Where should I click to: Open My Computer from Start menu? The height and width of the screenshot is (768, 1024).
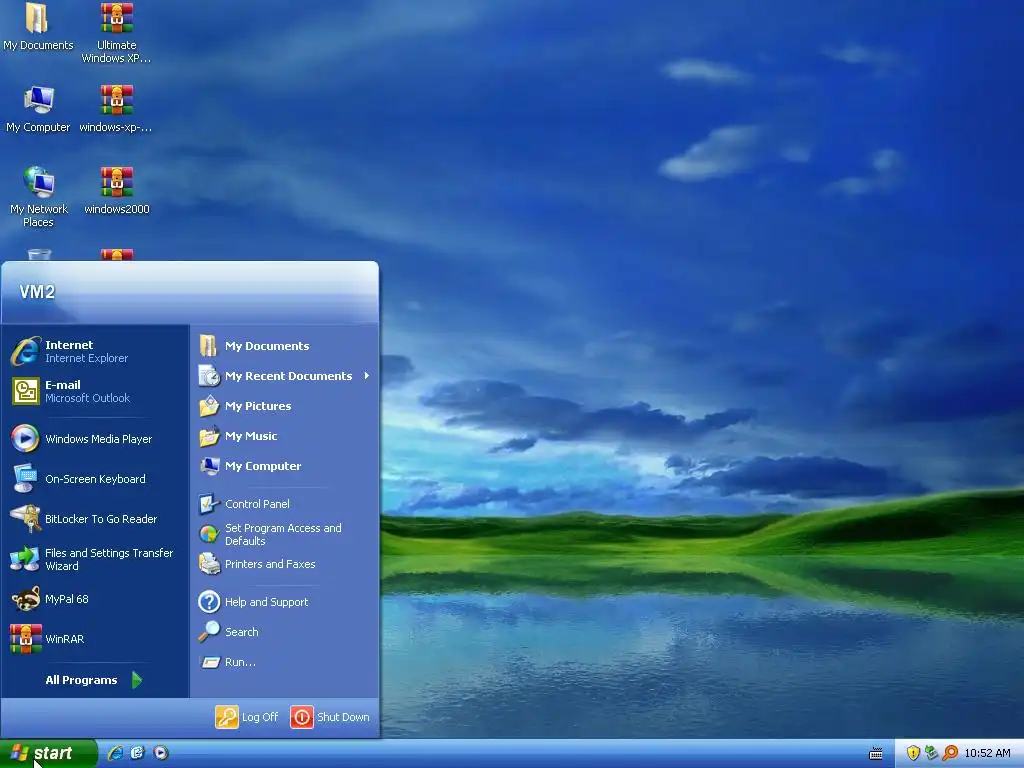point(285,466)
